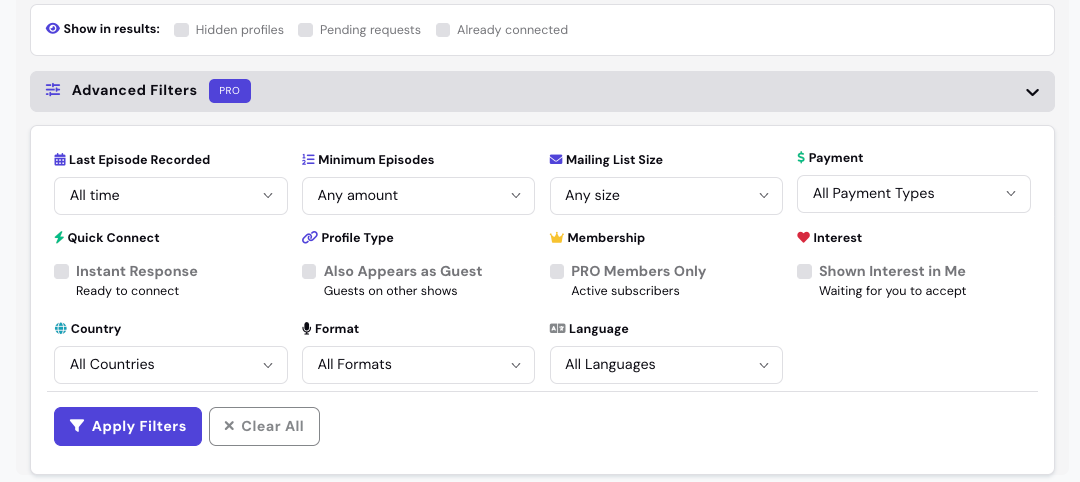Enable Shown Interest in Me filter
The image size is (1080, 482).
tap(804, 271)
